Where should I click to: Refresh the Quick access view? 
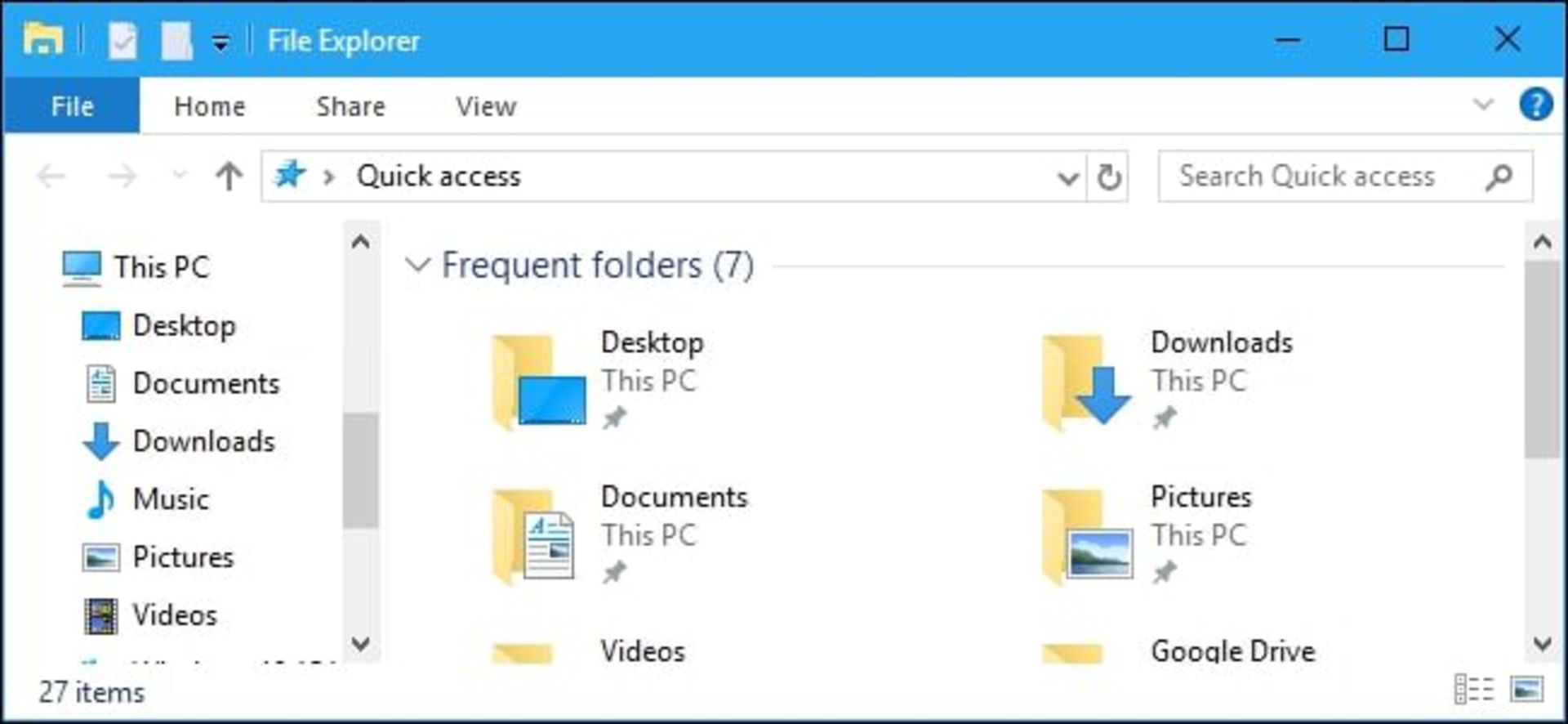(1108, 177)
